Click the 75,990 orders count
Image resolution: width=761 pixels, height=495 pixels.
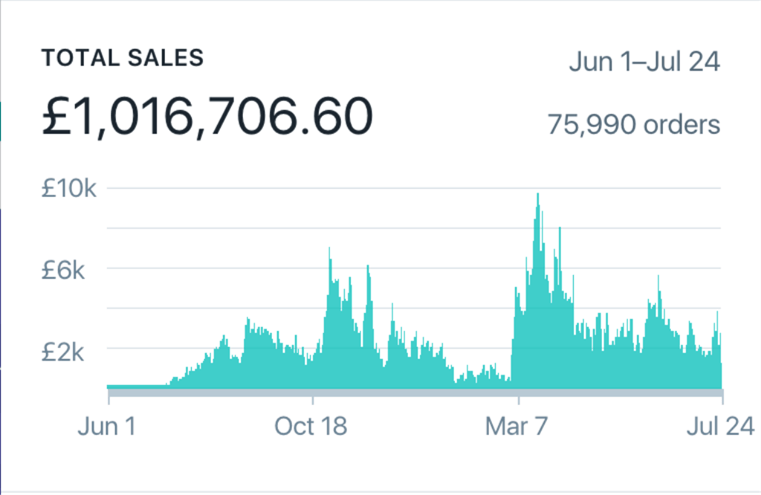pyautogui.click(x=633, y=125)
